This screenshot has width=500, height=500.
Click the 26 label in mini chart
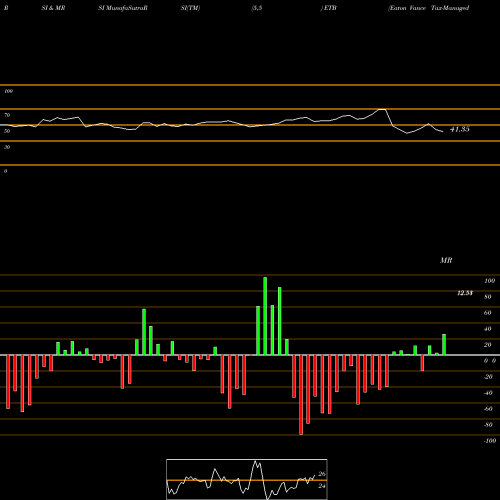tap(322, 474)
